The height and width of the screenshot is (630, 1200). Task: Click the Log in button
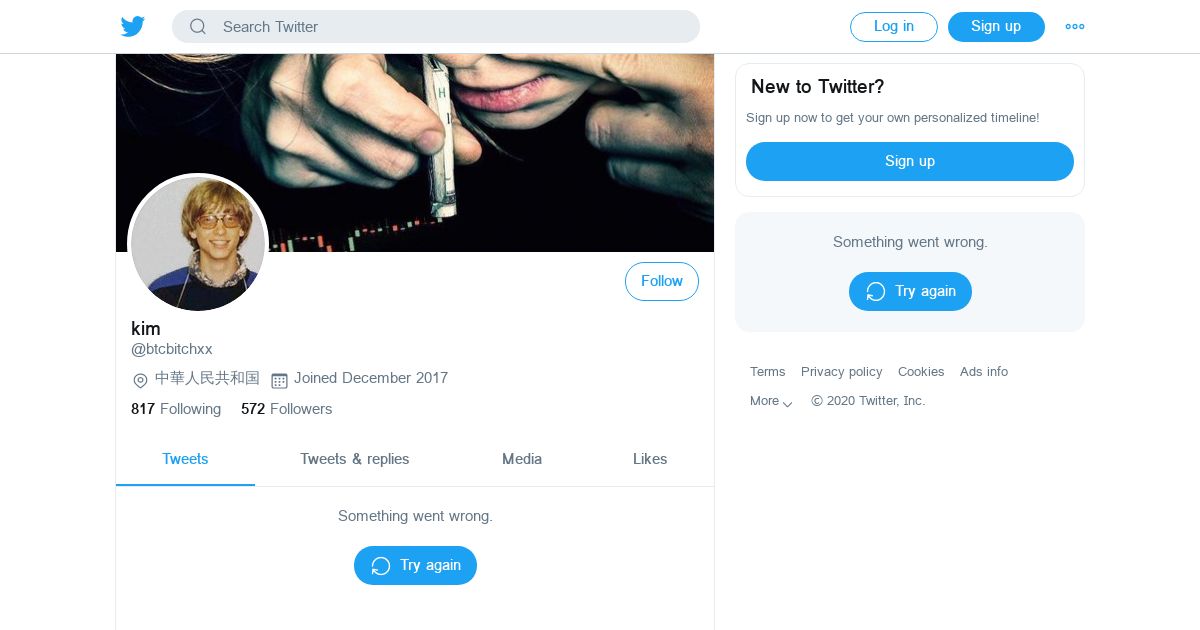tap(894, 27)
